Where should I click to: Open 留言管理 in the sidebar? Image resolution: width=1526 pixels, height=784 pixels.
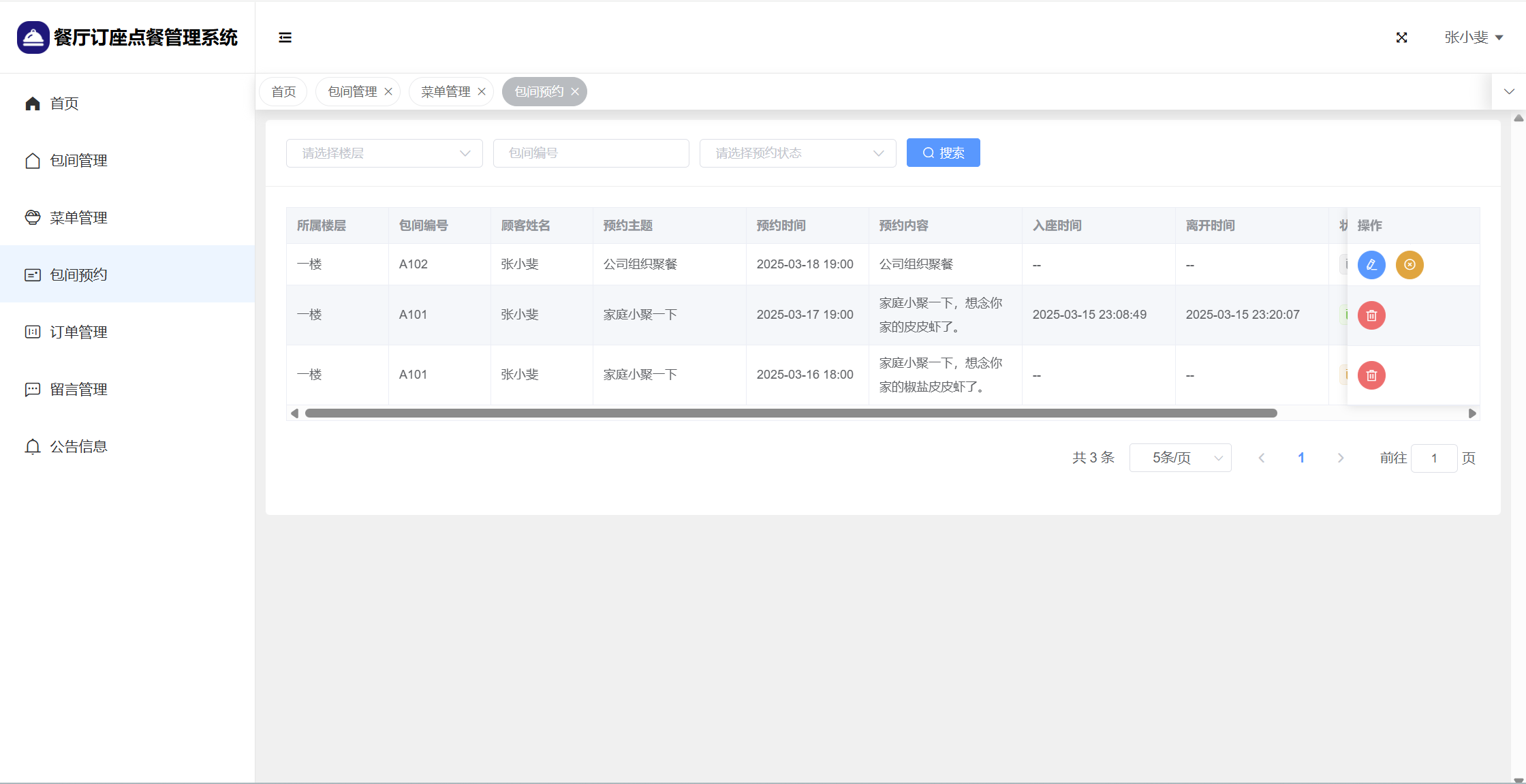78,390
